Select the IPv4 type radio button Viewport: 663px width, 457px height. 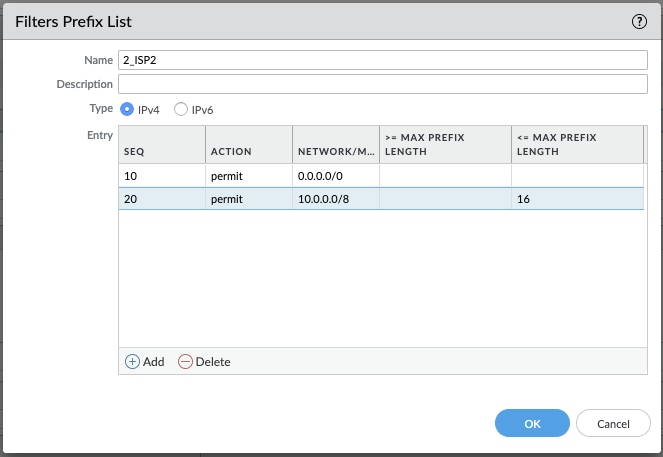pyautogui.click(x=127, y=109)
